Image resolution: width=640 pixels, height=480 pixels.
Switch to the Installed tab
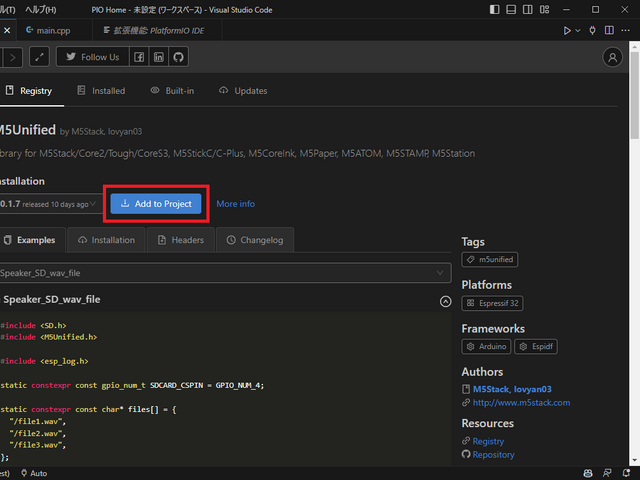101,91
